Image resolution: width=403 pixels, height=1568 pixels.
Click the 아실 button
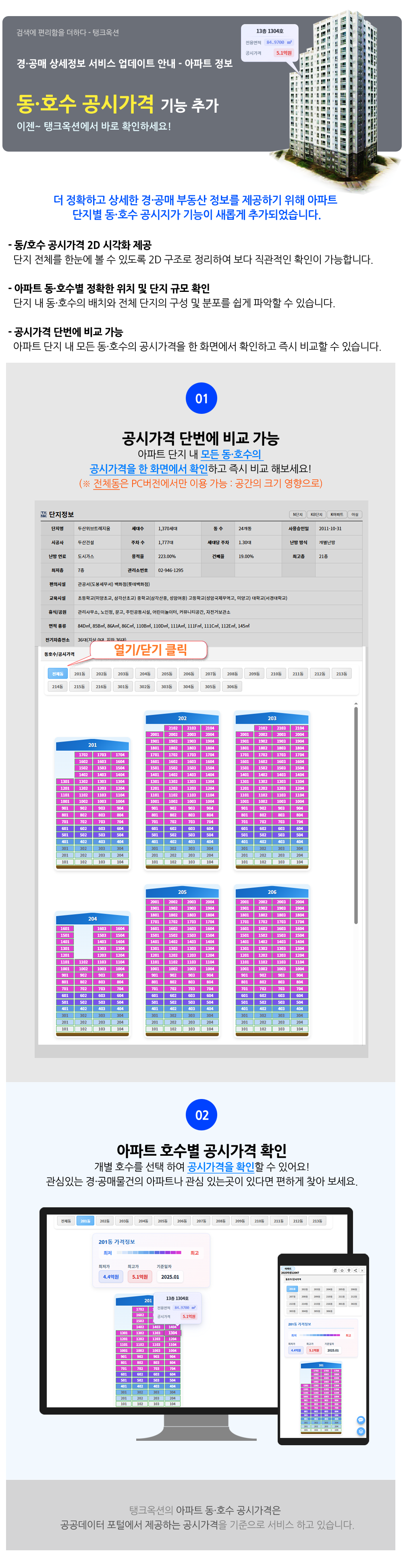[355, 514]
